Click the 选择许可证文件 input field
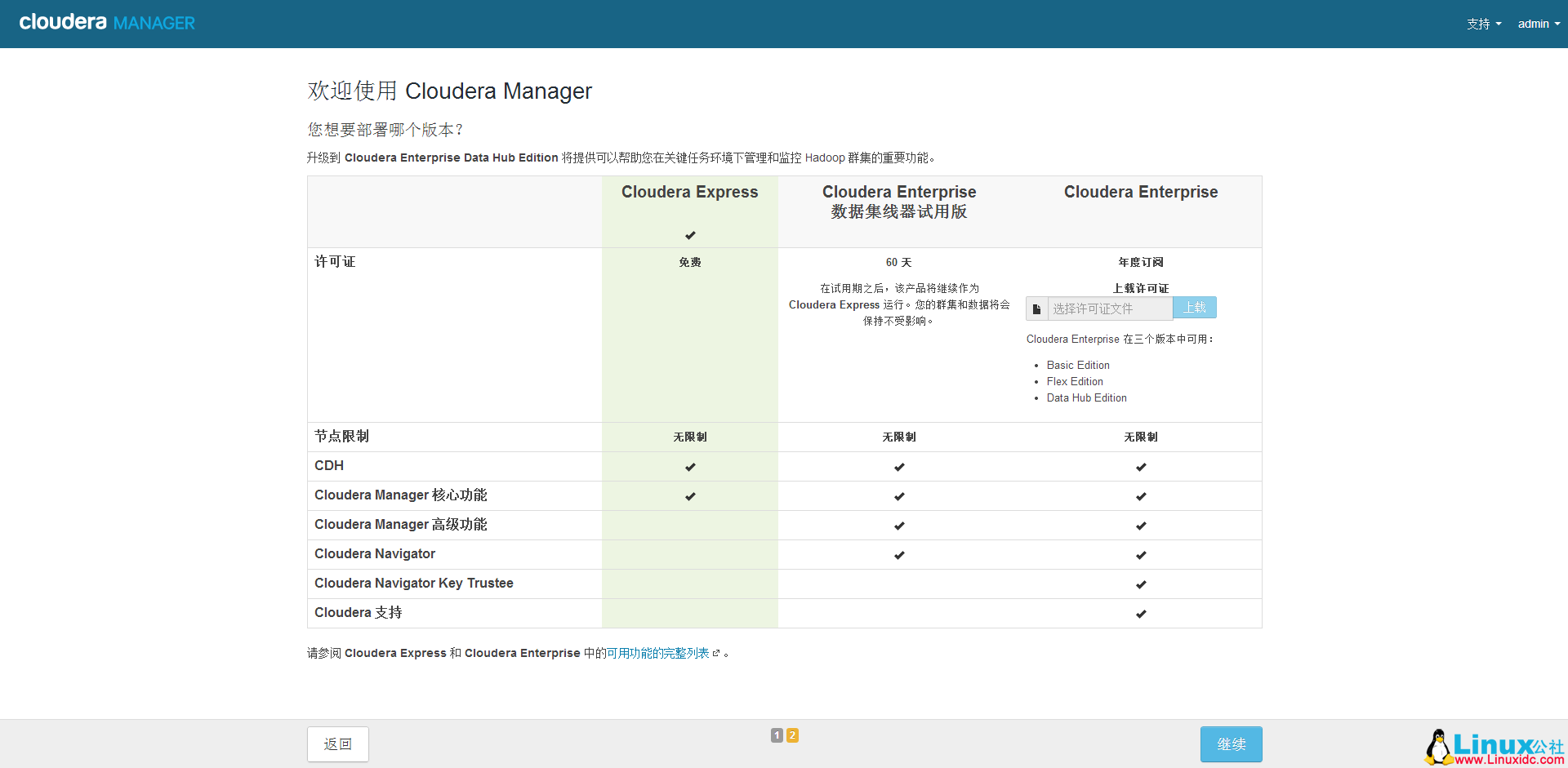This screenshot has width=1568, height=768. (1110, 309)
